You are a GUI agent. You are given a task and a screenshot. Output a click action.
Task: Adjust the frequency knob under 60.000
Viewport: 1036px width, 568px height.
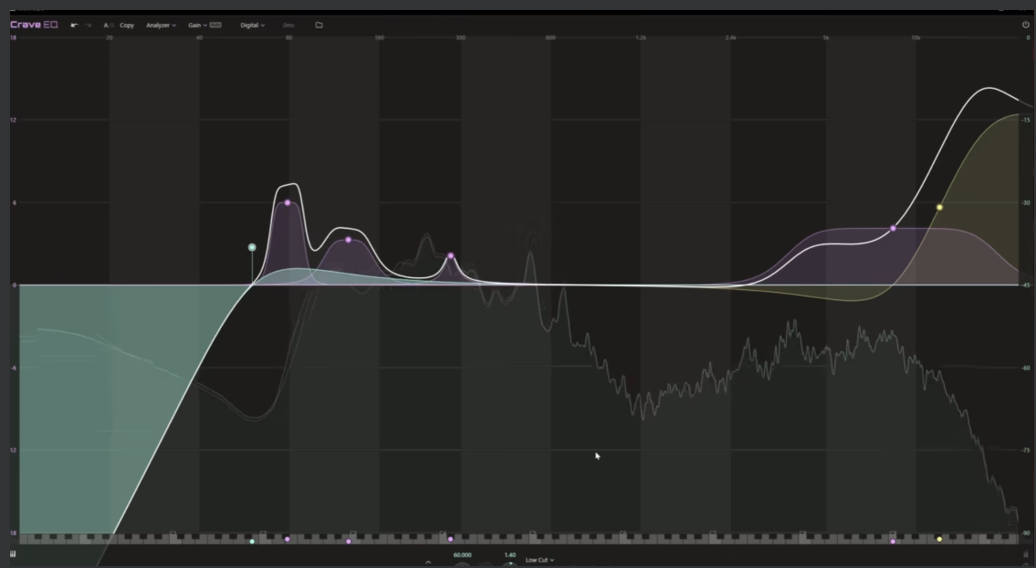(x=462, y=565)
